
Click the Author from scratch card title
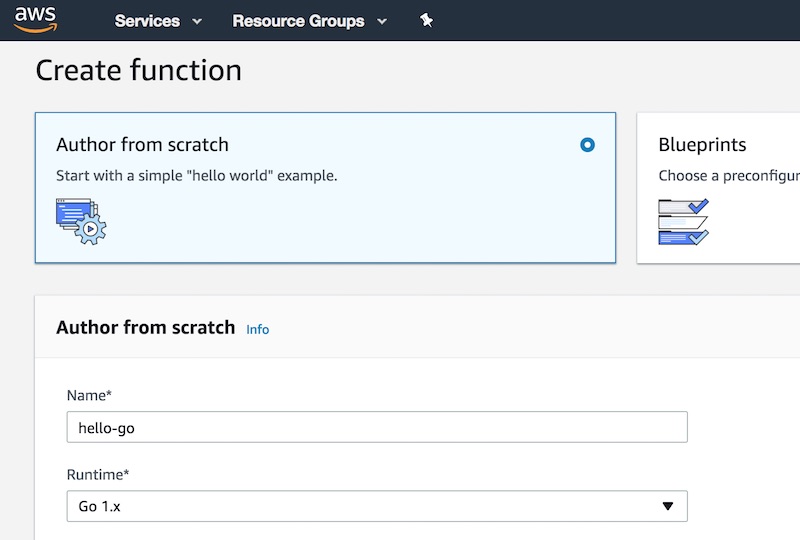coord(142,145)
